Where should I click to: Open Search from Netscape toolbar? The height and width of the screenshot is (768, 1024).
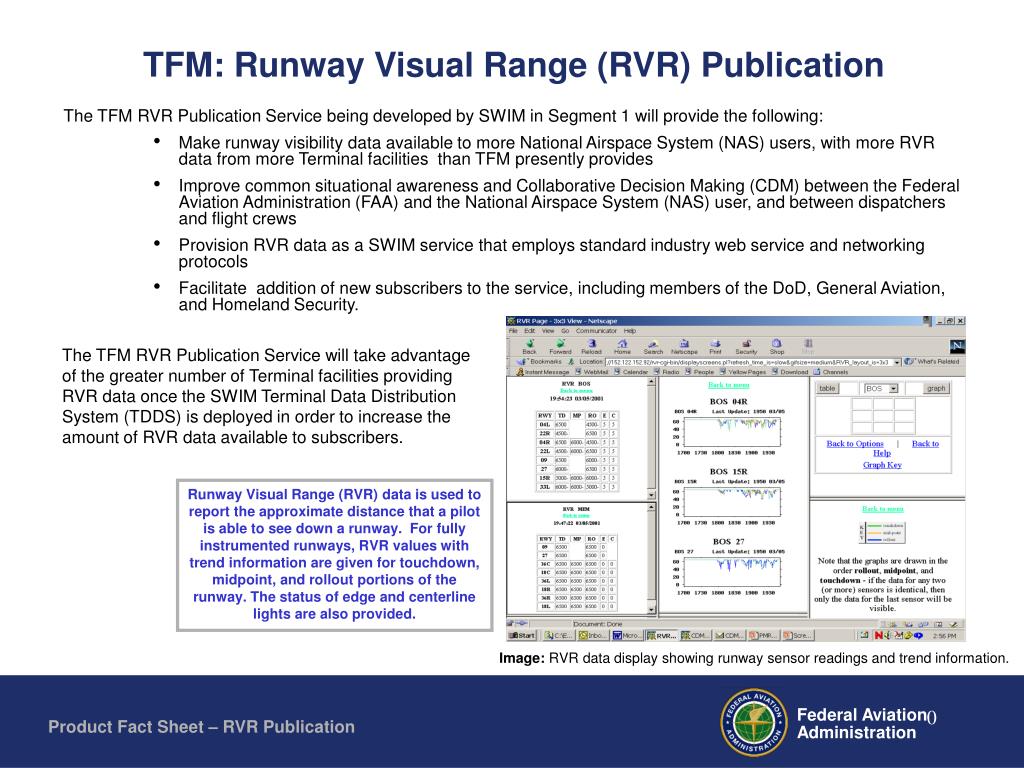pyautogui.click(x=653, y=346)
